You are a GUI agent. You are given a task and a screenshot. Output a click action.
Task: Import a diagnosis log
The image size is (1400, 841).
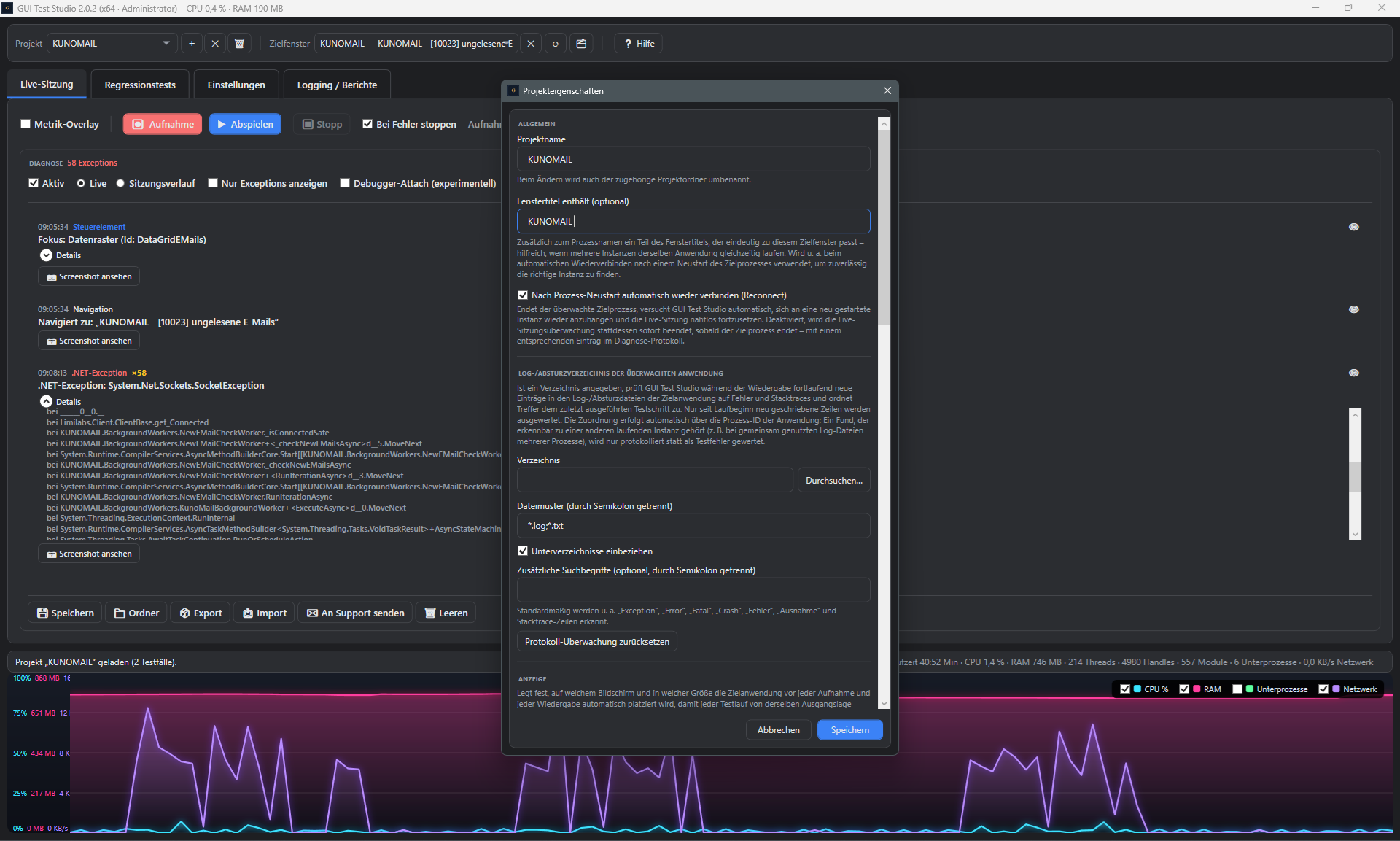(265, 613)
